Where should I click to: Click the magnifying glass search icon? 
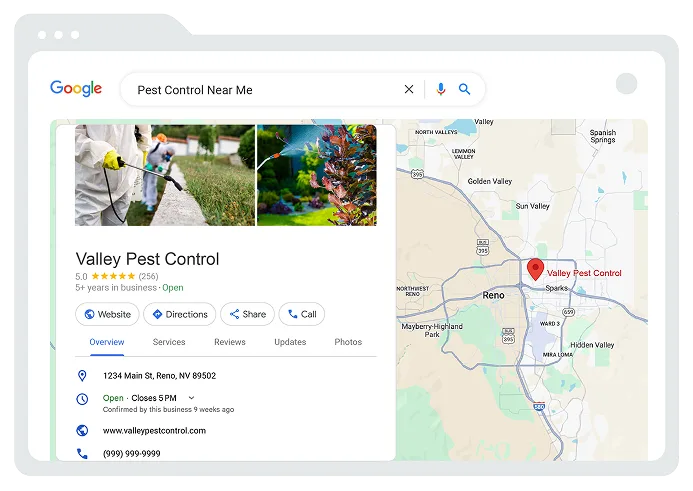point(464,89)
